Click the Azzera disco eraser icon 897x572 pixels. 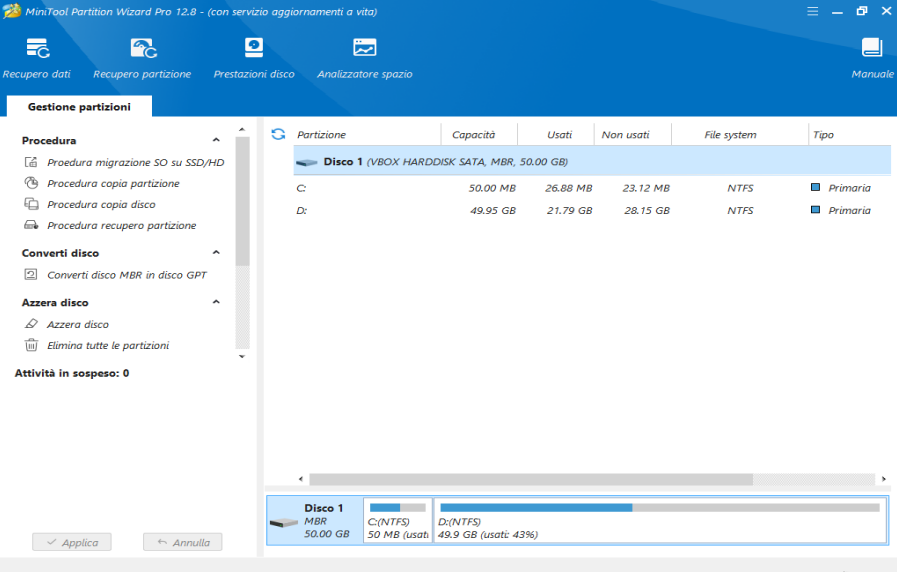coord(31,324)
